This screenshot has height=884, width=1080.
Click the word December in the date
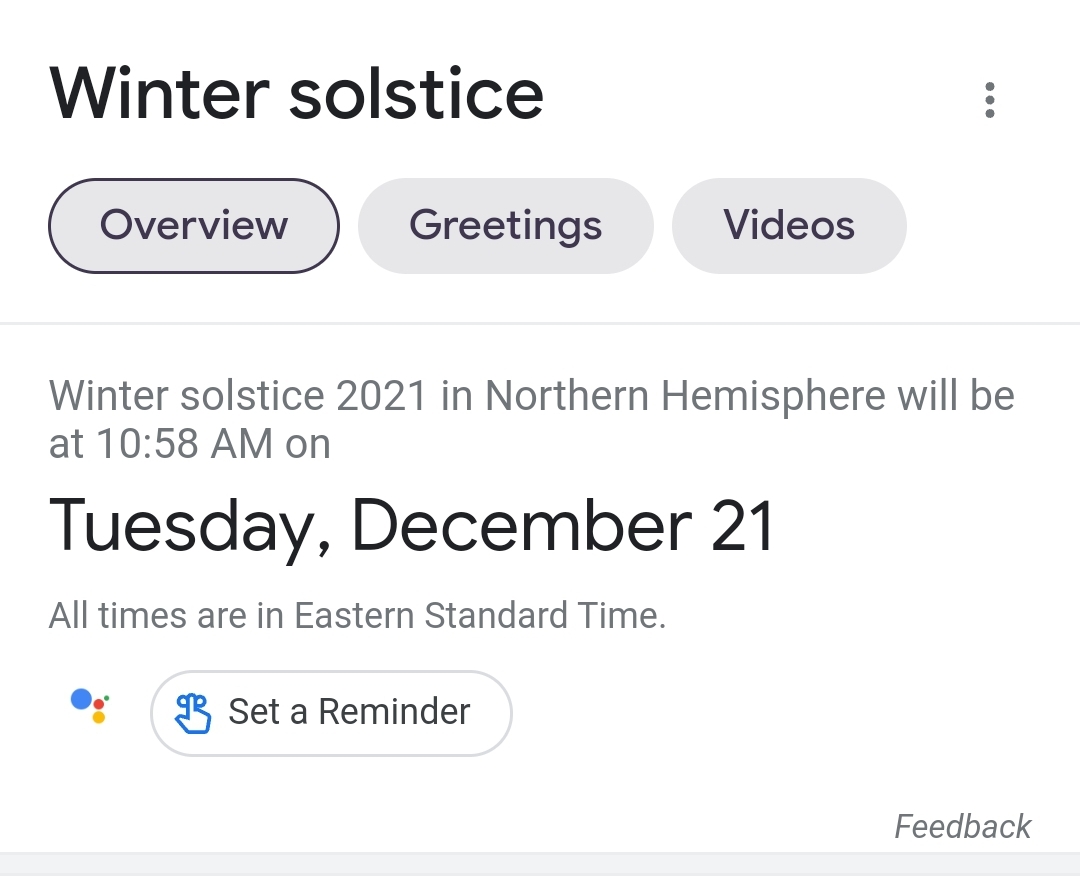pos(522,526)
